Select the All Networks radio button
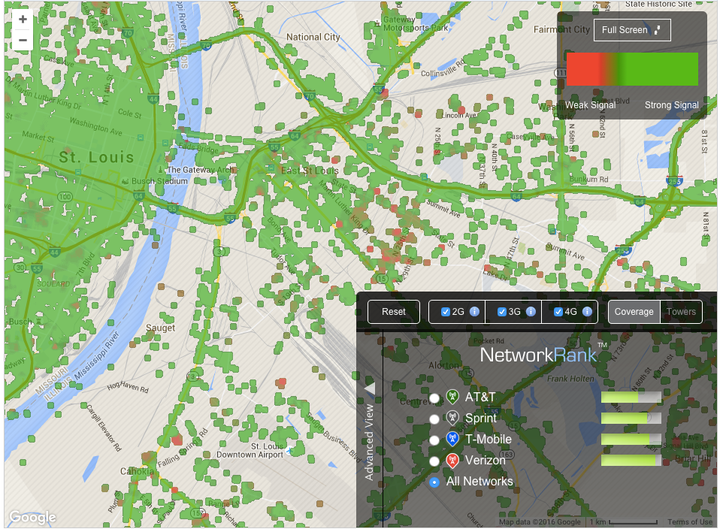The image size is (720, 529). point(434,482)
